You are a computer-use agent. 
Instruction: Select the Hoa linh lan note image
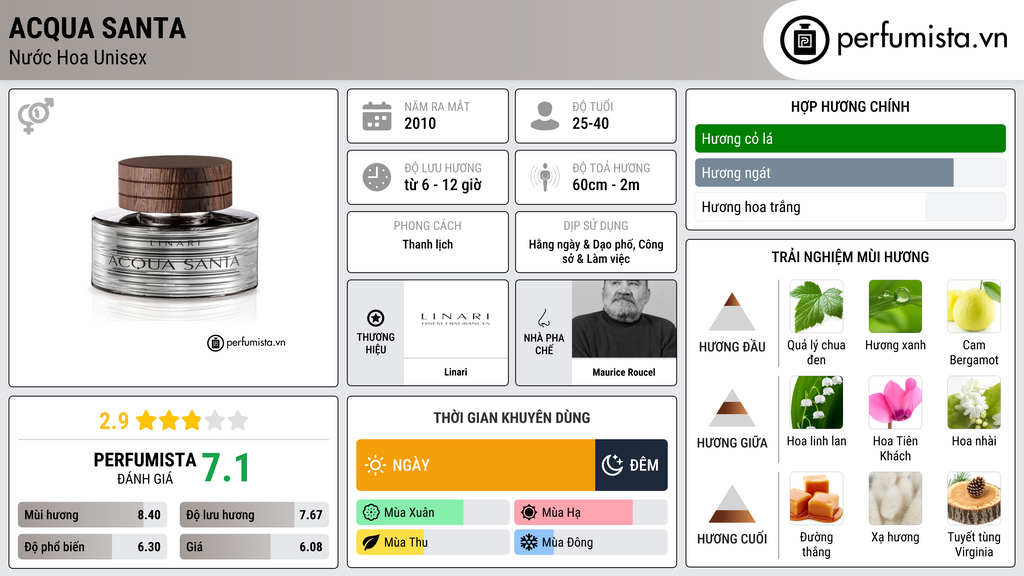tap(816, 402)
